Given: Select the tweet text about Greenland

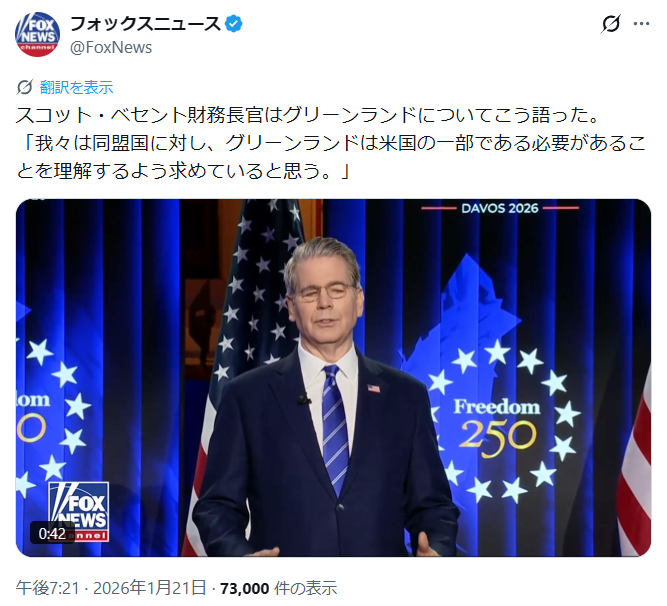Looking at the screenshot, I should pyautogui.click(x=331, y=143).
